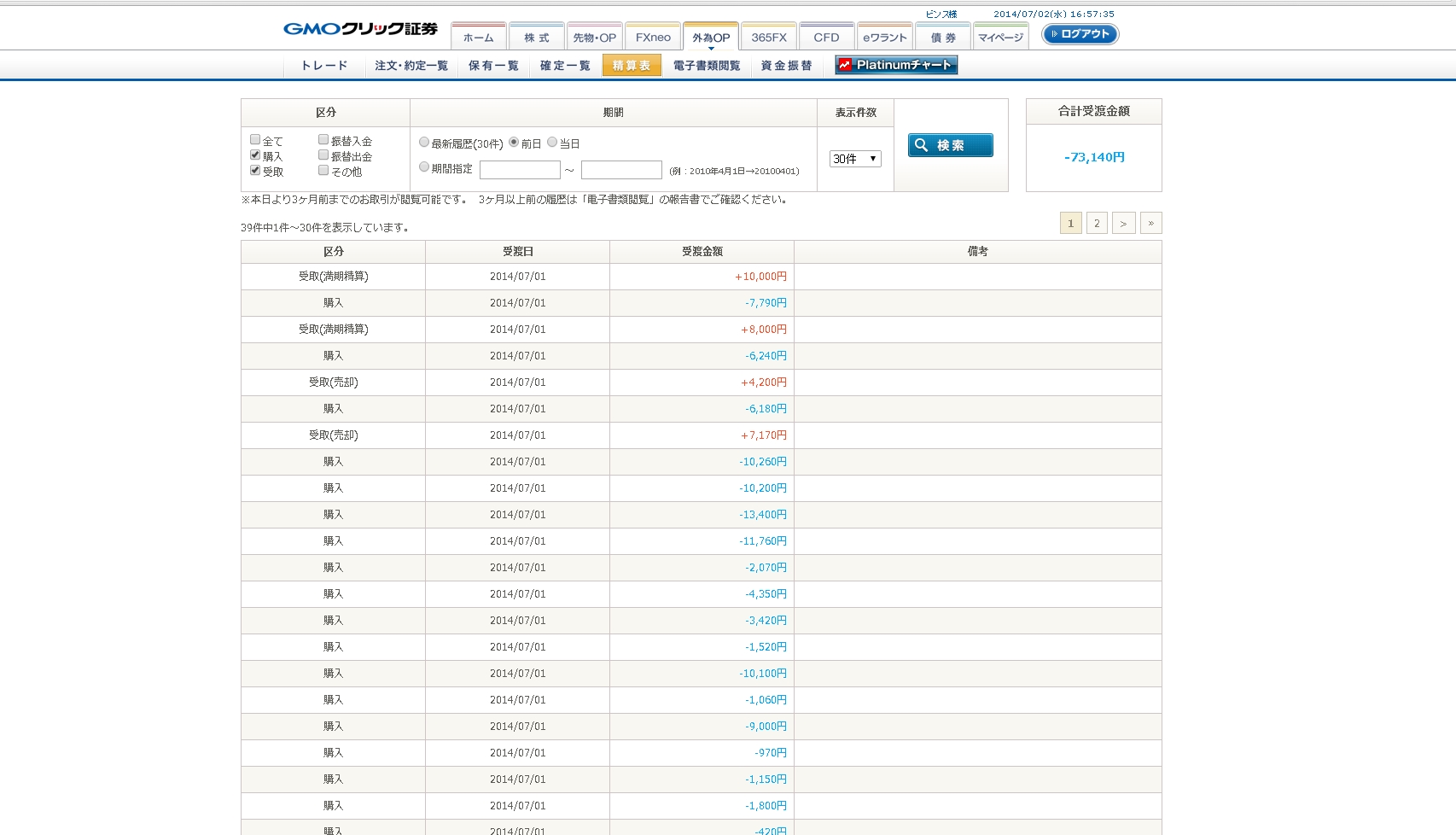1456x835 pixels.
Task: Open the ホーム tab
Action: coord(479,37)
